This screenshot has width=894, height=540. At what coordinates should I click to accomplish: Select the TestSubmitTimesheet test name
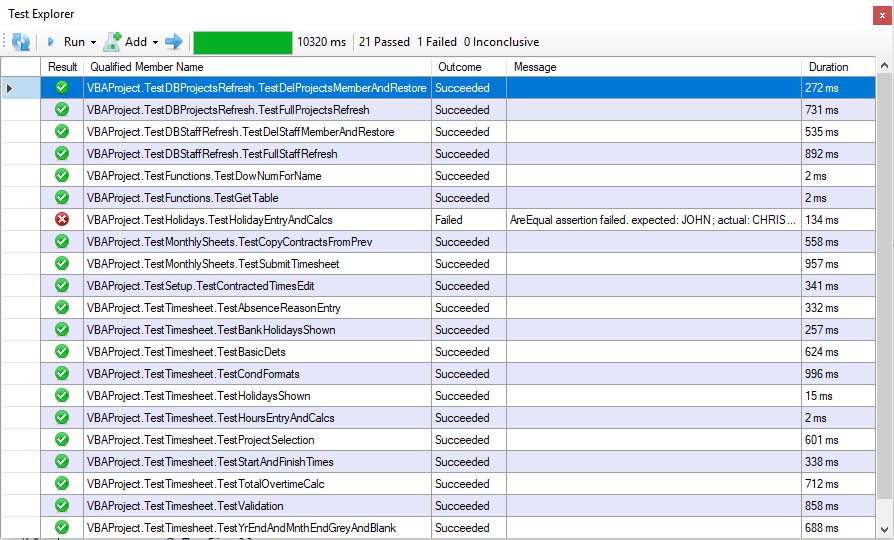pos(213,264)
